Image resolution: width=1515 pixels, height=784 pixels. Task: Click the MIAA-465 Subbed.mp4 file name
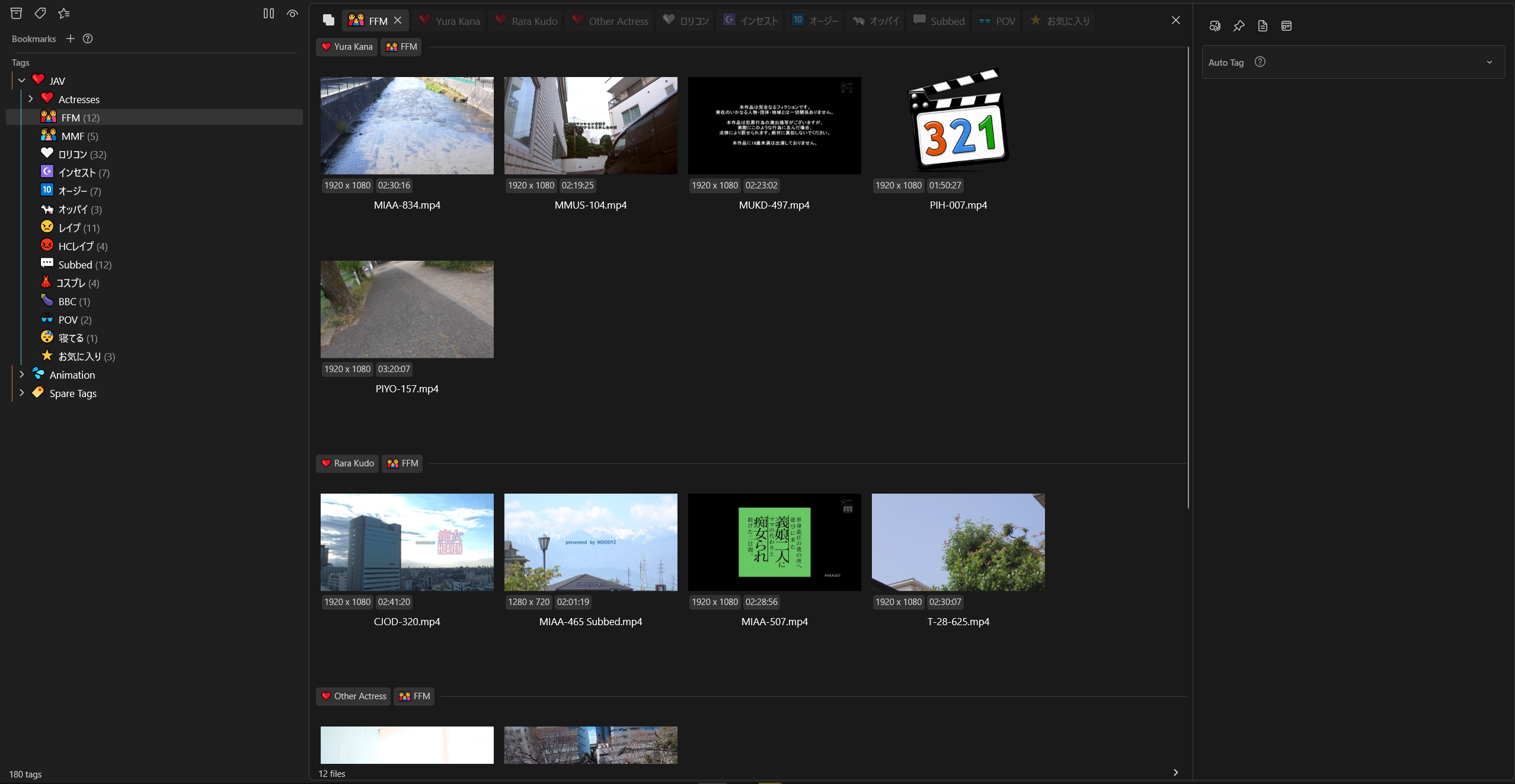point(591,622)
